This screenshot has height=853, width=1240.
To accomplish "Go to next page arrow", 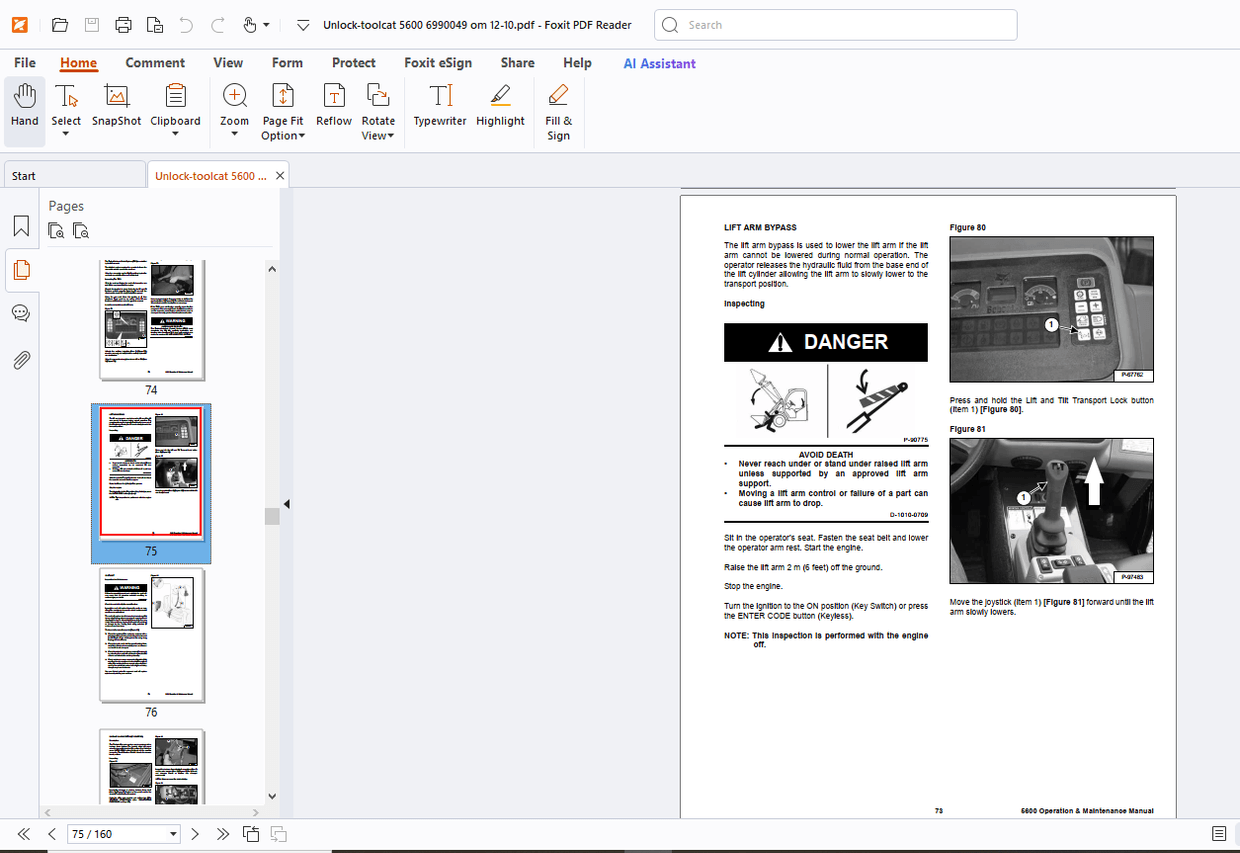I will [x=195, y=834].
